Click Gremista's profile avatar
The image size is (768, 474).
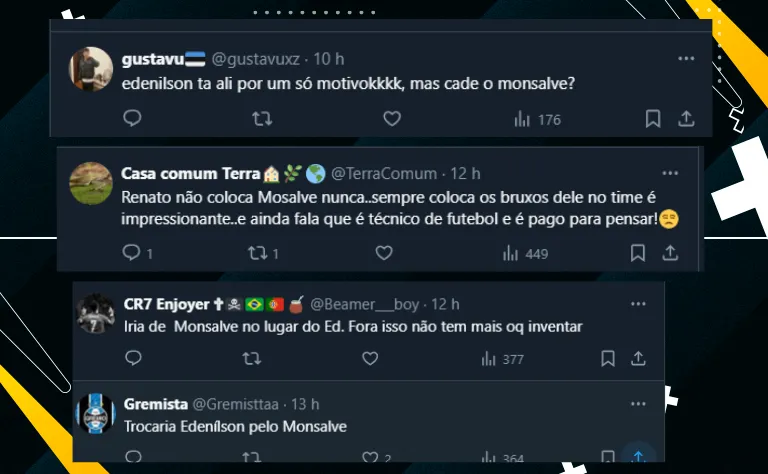point(97,414)
